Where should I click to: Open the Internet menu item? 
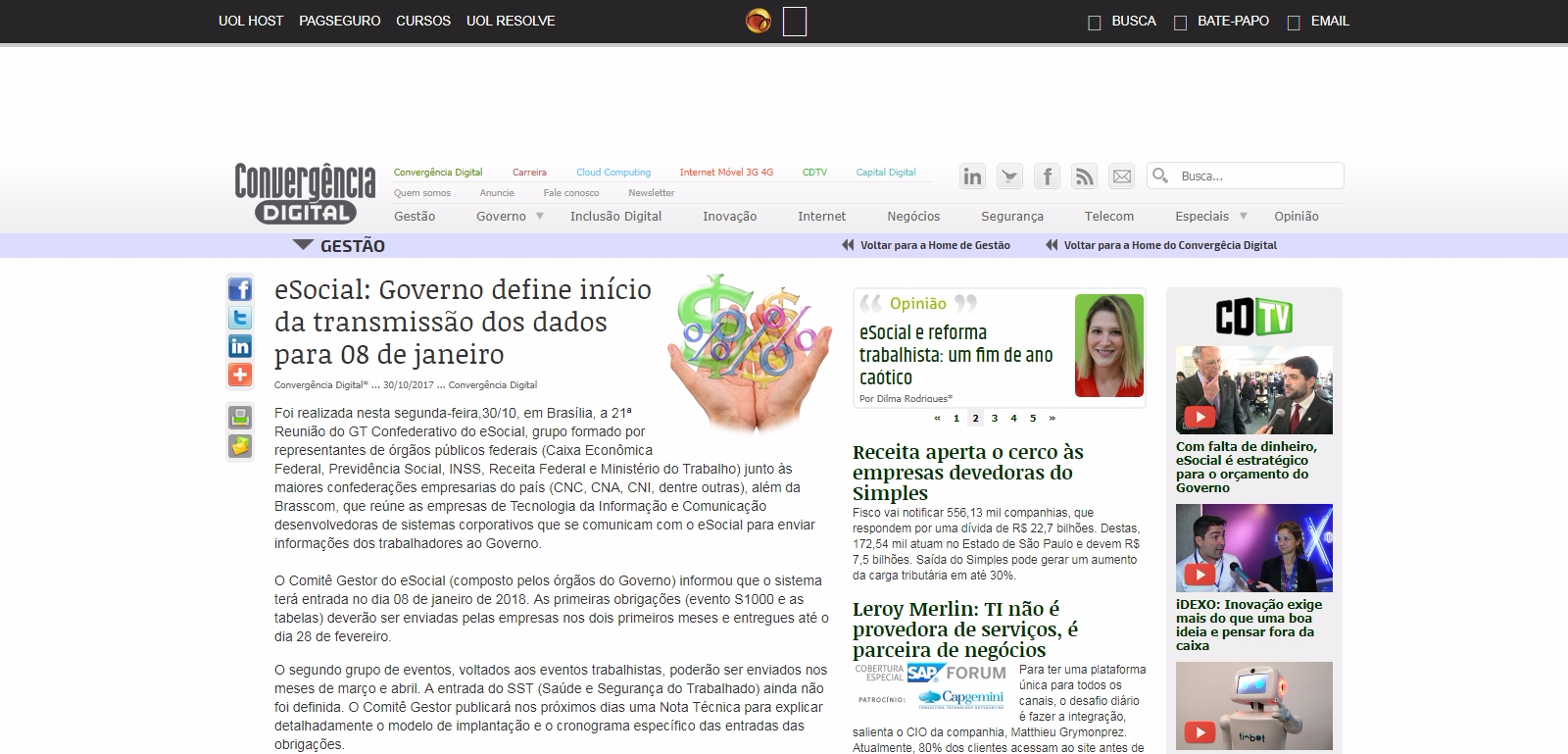821,216
